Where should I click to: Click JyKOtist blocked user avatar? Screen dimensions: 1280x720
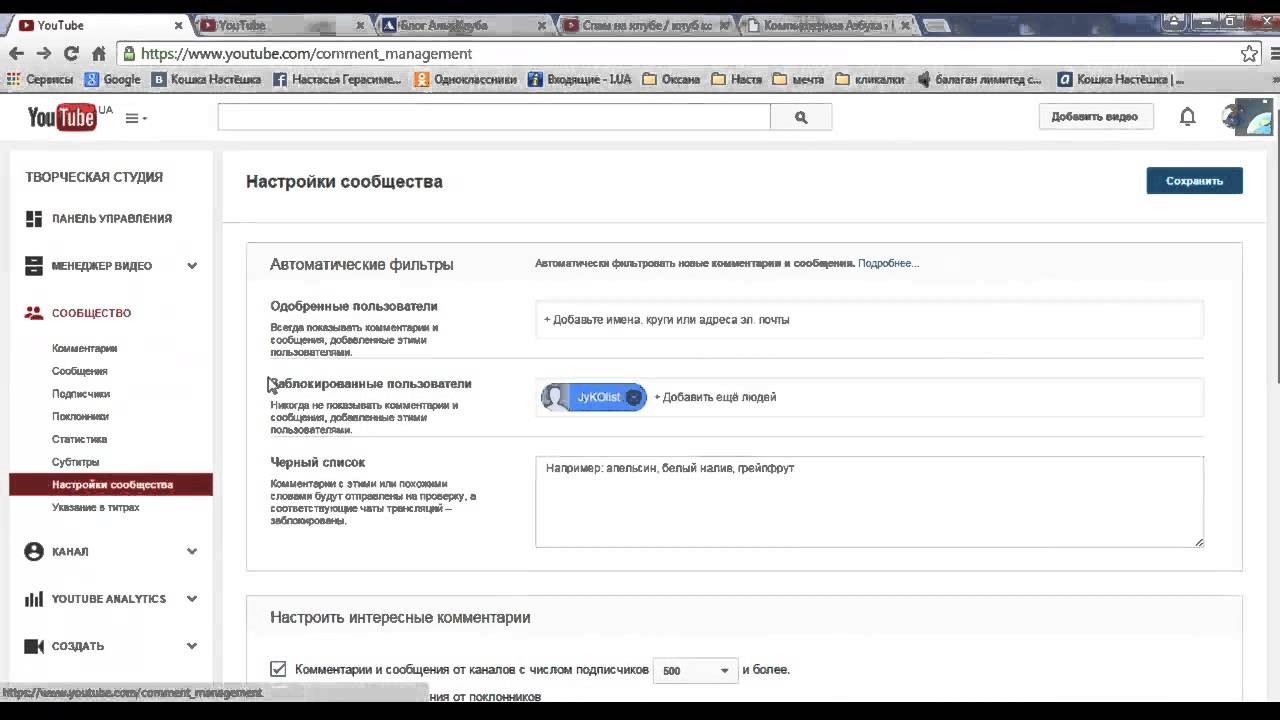coord(556,397)
